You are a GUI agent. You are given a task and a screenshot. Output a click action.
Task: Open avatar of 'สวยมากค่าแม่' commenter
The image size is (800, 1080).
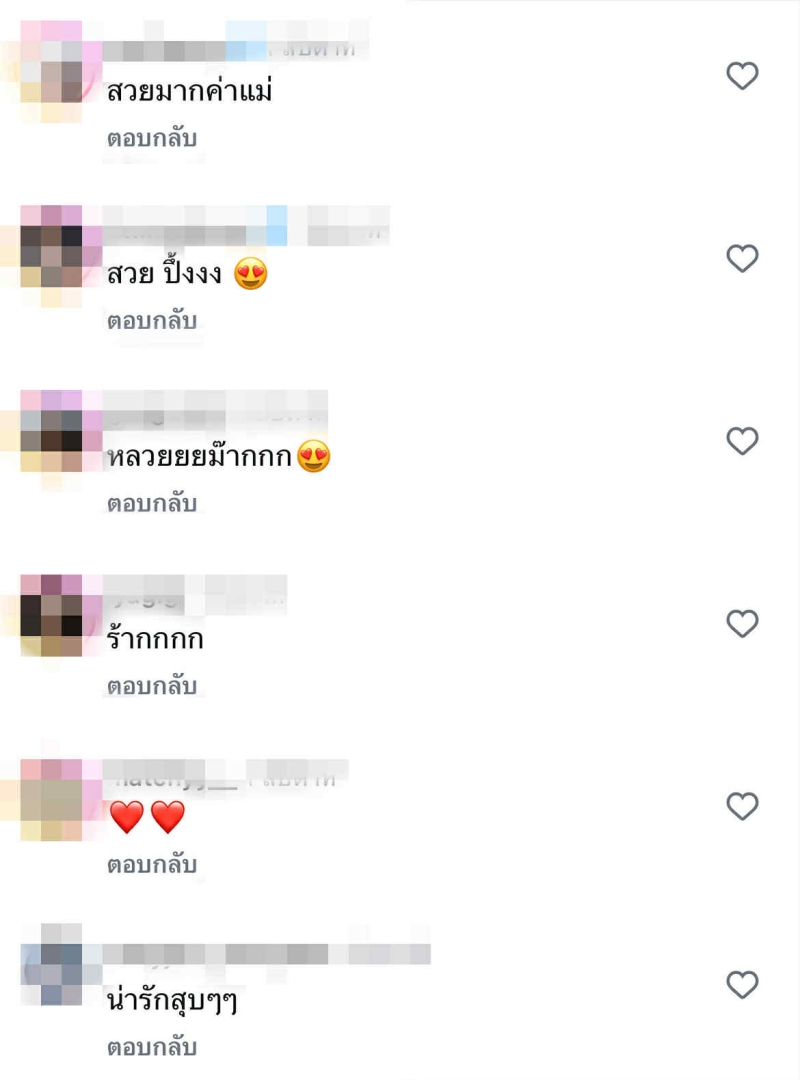pyautogui.click(x=52, y=72)
